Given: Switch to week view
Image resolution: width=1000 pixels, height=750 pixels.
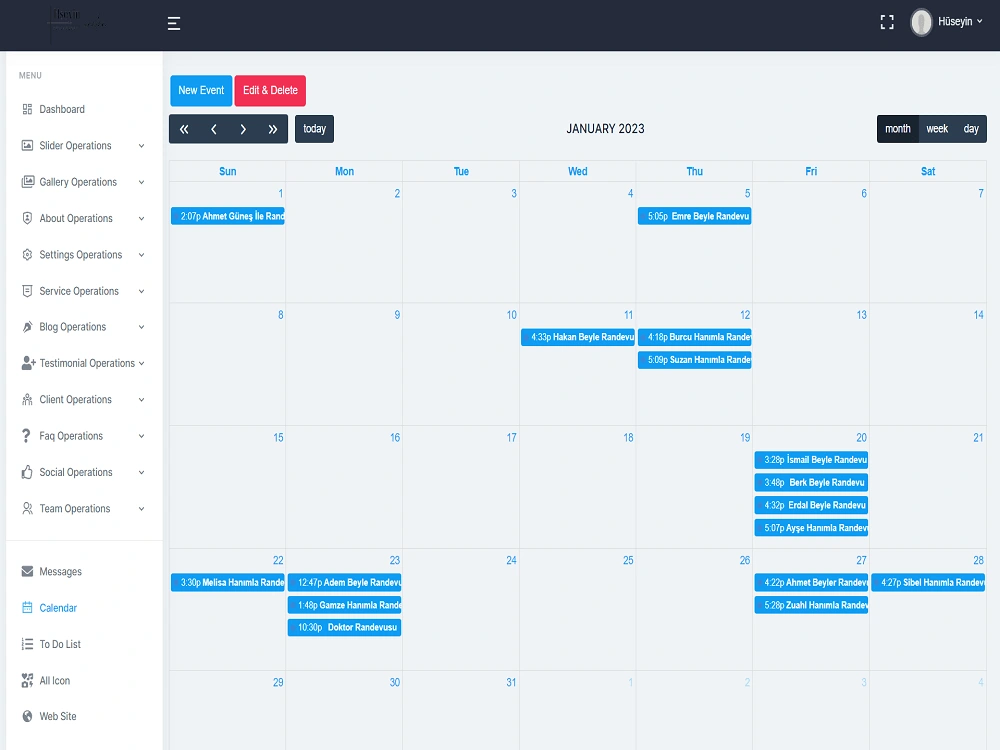Looking at the screenshot, I should coord(937,129).
